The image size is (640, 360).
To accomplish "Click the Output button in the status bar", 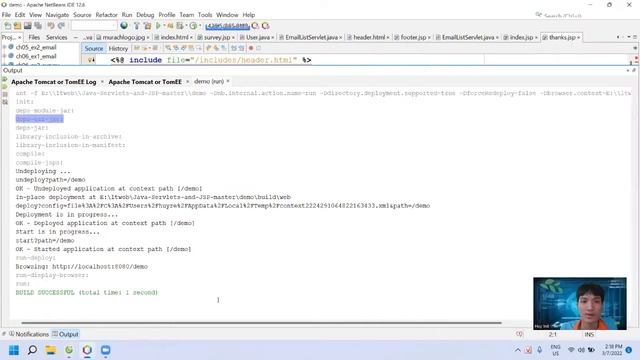I will coord(65,334).
